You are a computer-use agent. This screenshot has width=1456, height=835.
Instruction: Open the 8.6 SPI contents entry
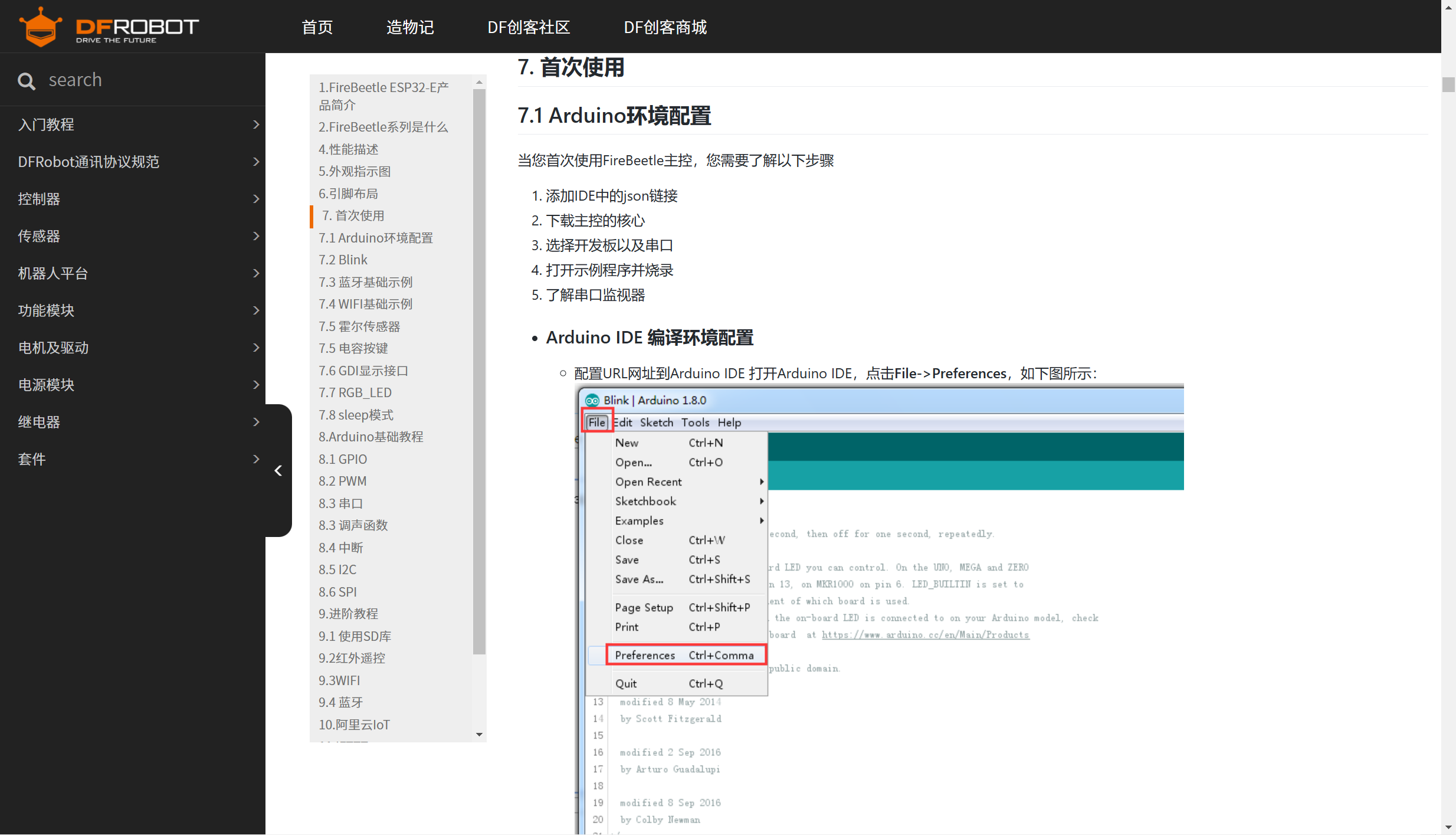337,592
